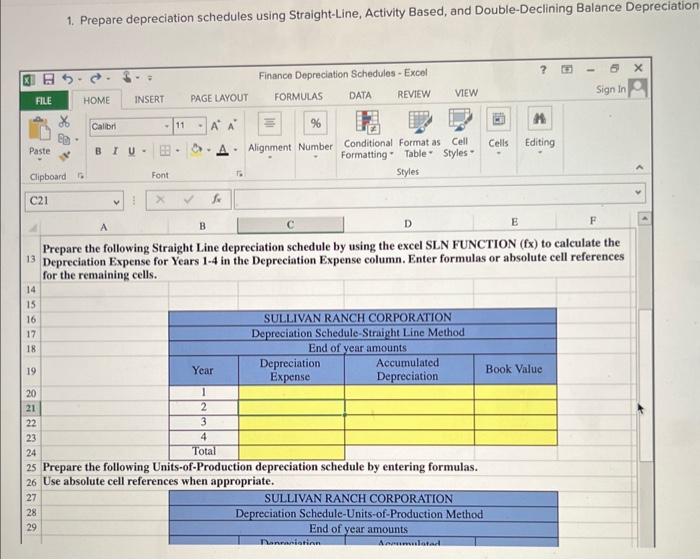The image size is (700, 560).
Task: Click the Cut scissors icon
Action: 64,121
